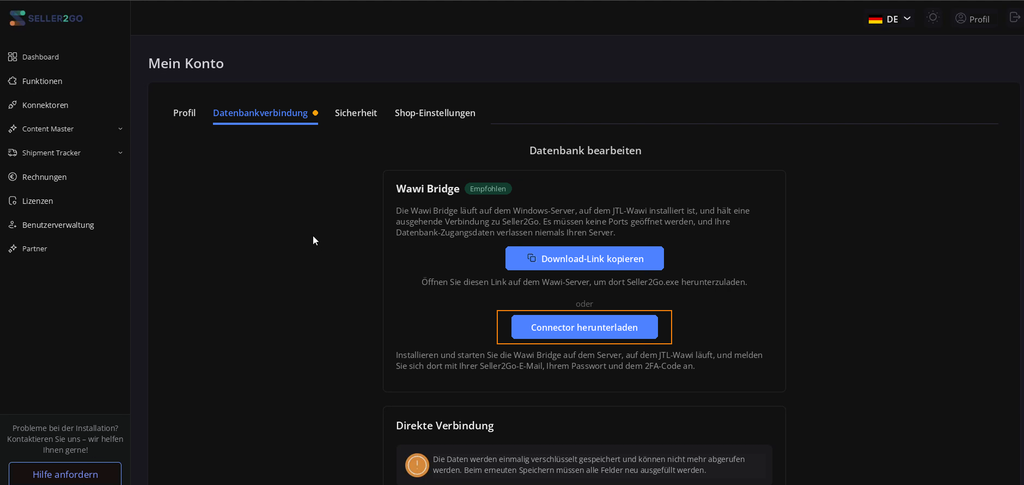Click the logout icon at top right
Viewport: 1024px width, 485px height.
1014,18
